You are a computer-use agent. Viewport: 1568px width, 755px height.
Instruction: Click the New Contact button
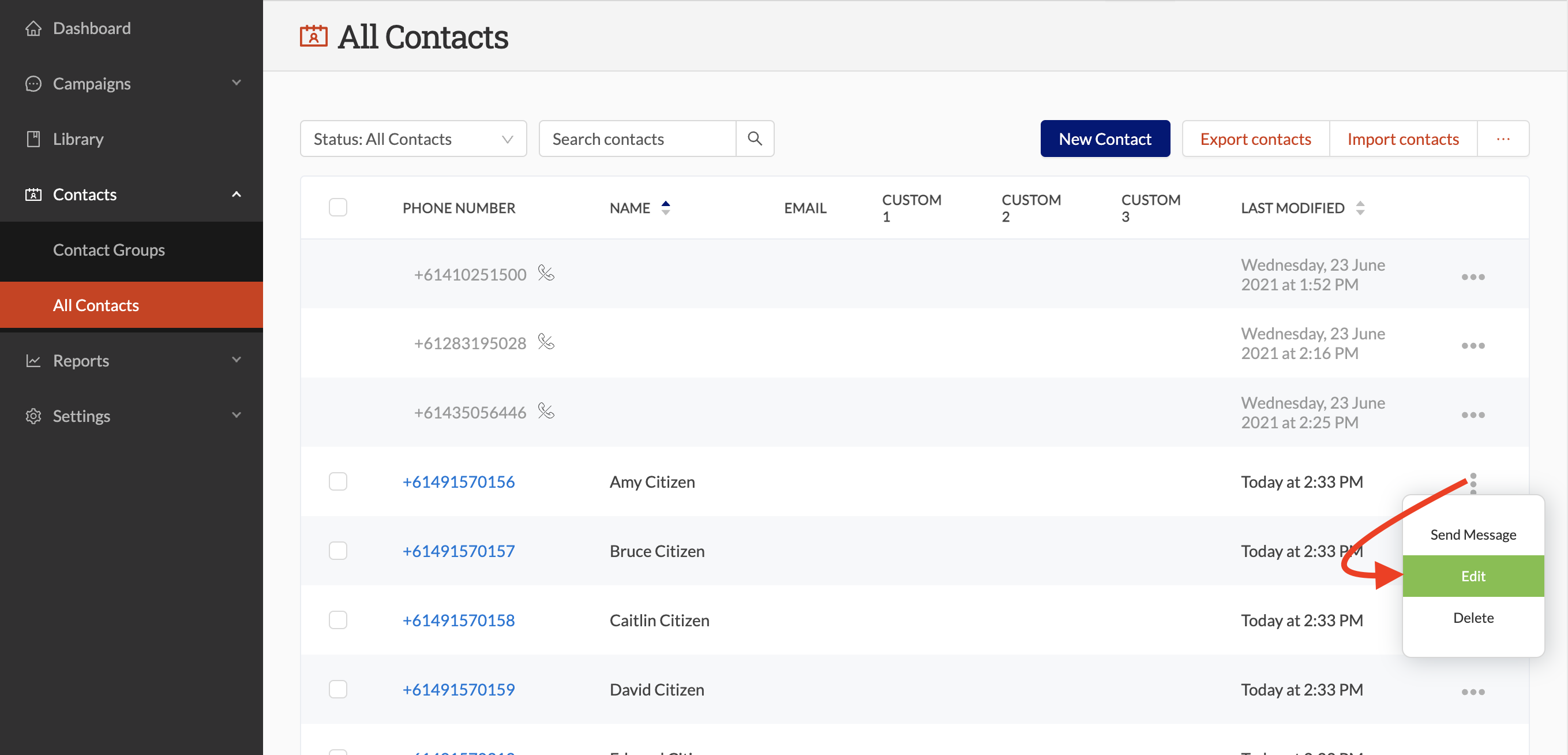1105,139
